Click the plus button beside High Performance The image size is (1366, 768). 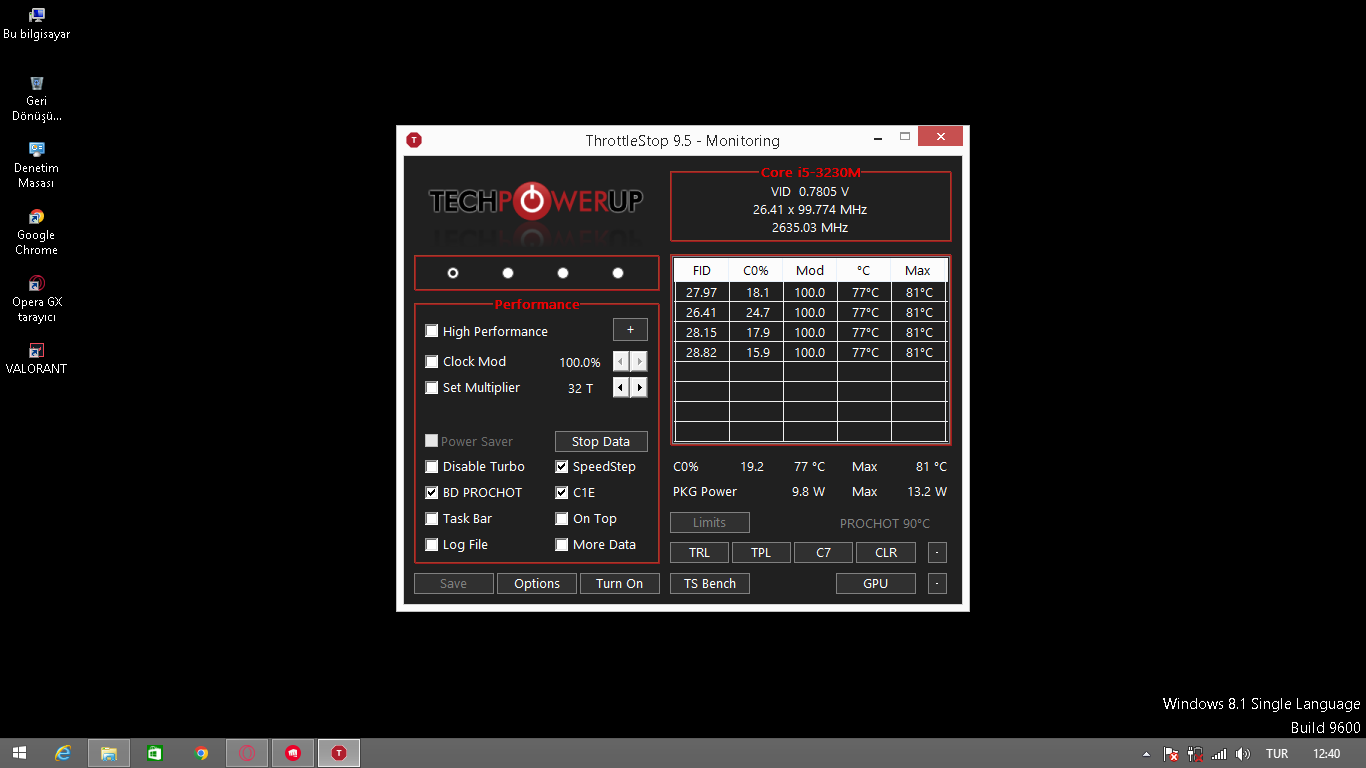coord(630,330)
